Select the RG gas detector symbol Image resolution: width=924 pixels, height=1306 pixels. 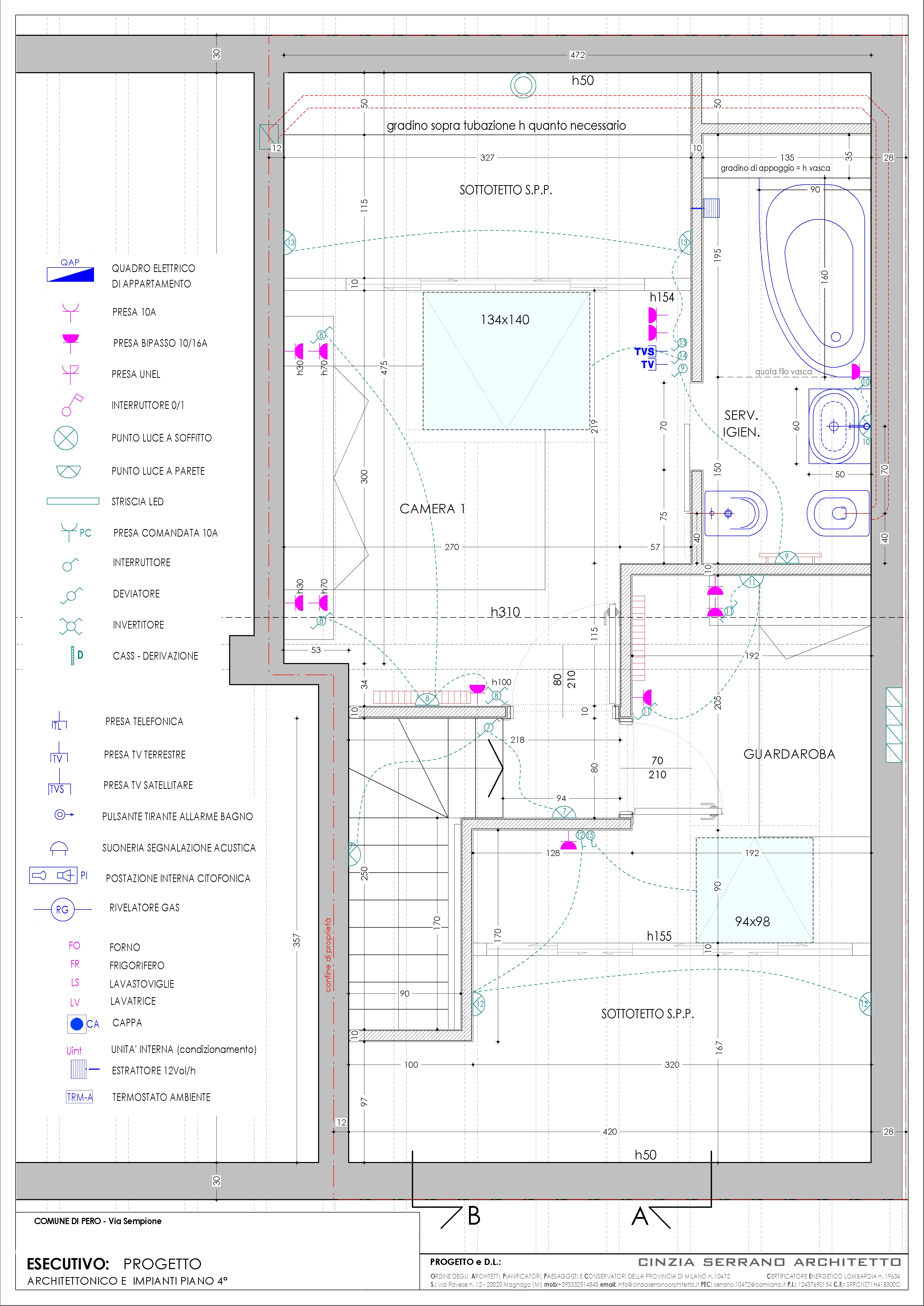point(62,909)
